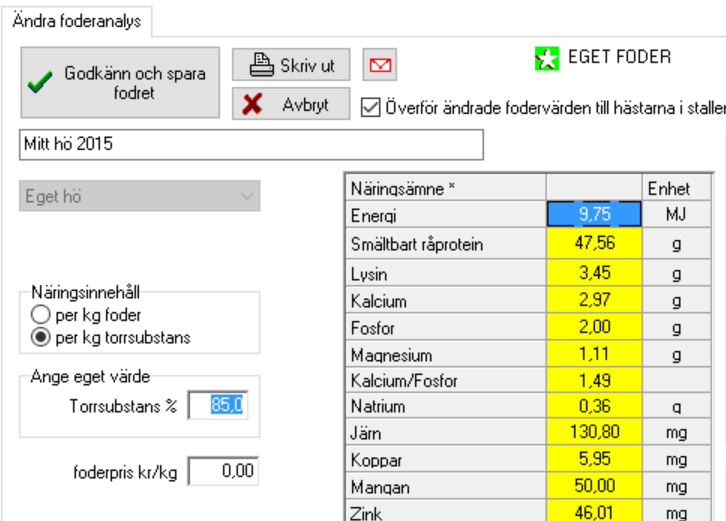Print with the Skriv ut button
This screenshot has width=726, height=521.
pos(291,64)
